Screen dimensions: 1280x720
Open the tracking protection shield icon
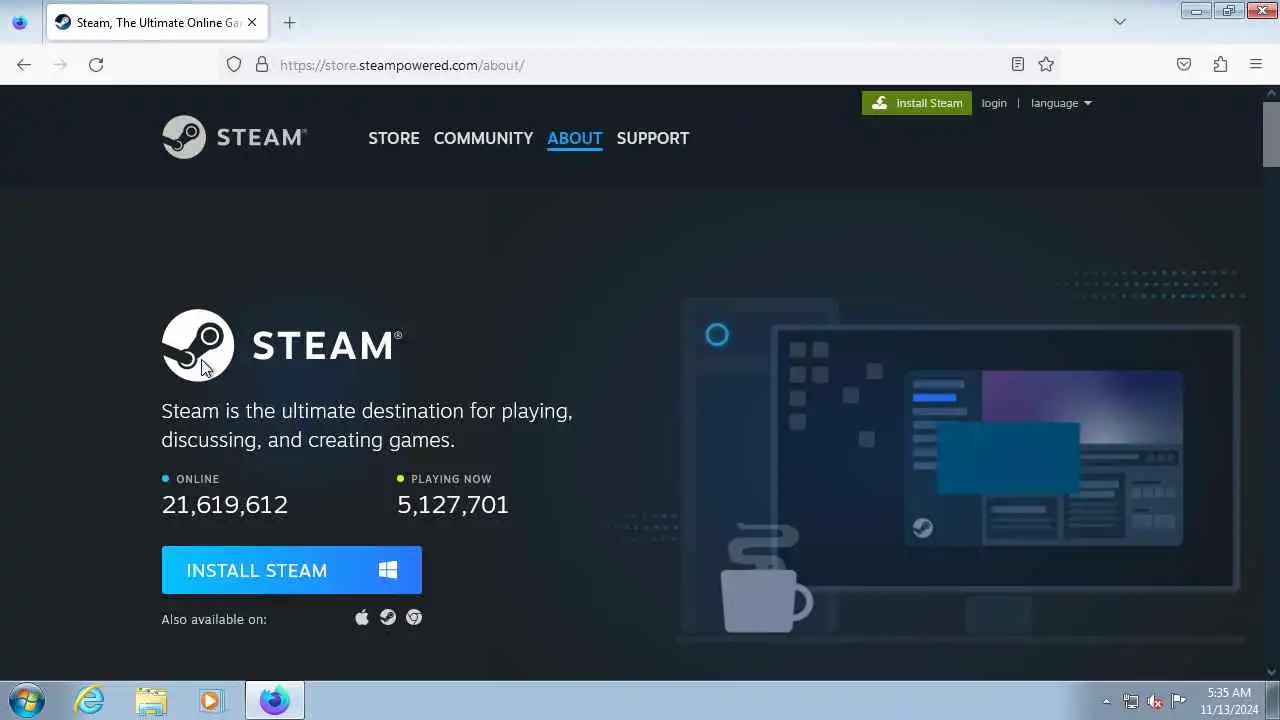pos(234,65)
